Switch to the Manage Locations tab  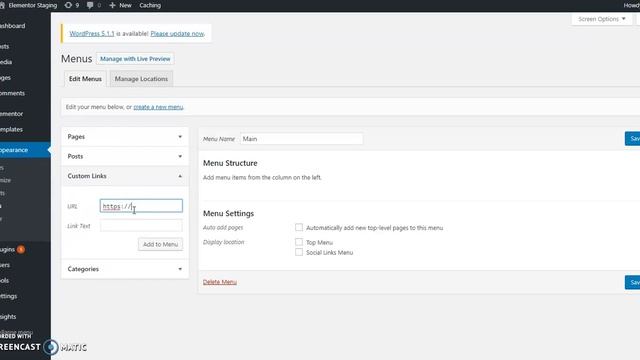141,79
